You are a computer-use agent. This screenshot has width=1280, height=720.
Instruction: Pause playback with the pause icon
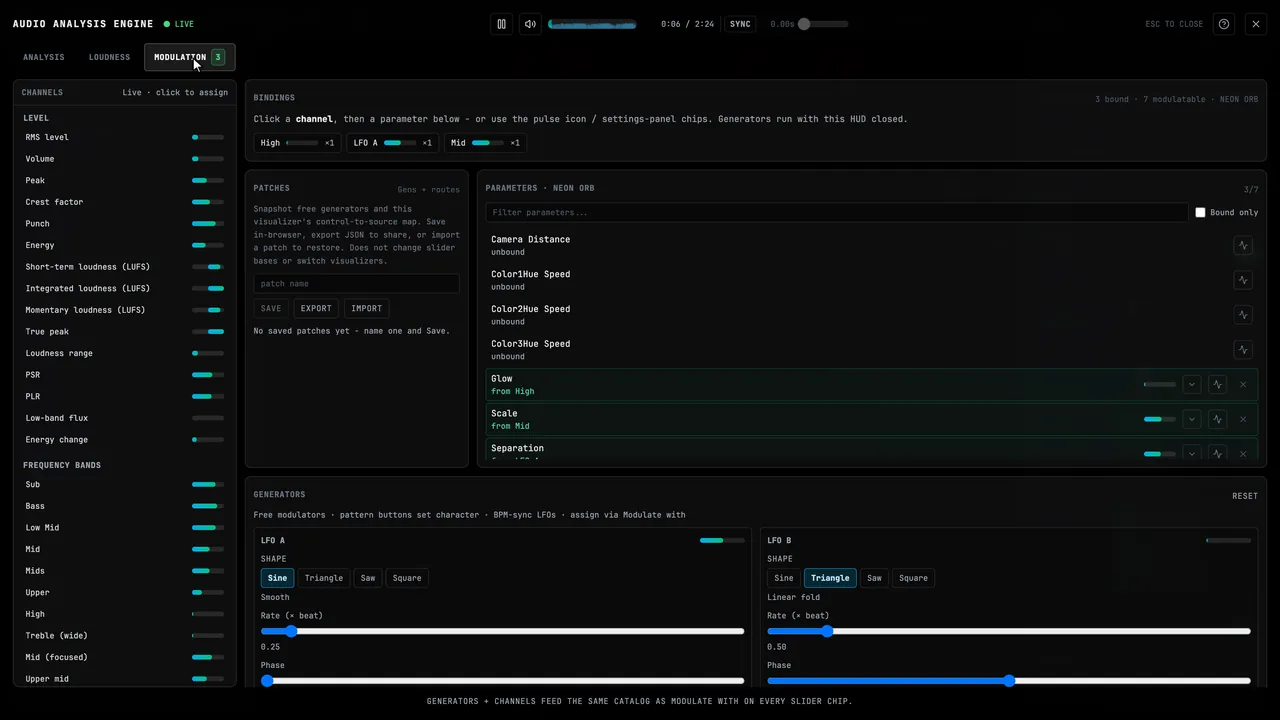point(502,24)
